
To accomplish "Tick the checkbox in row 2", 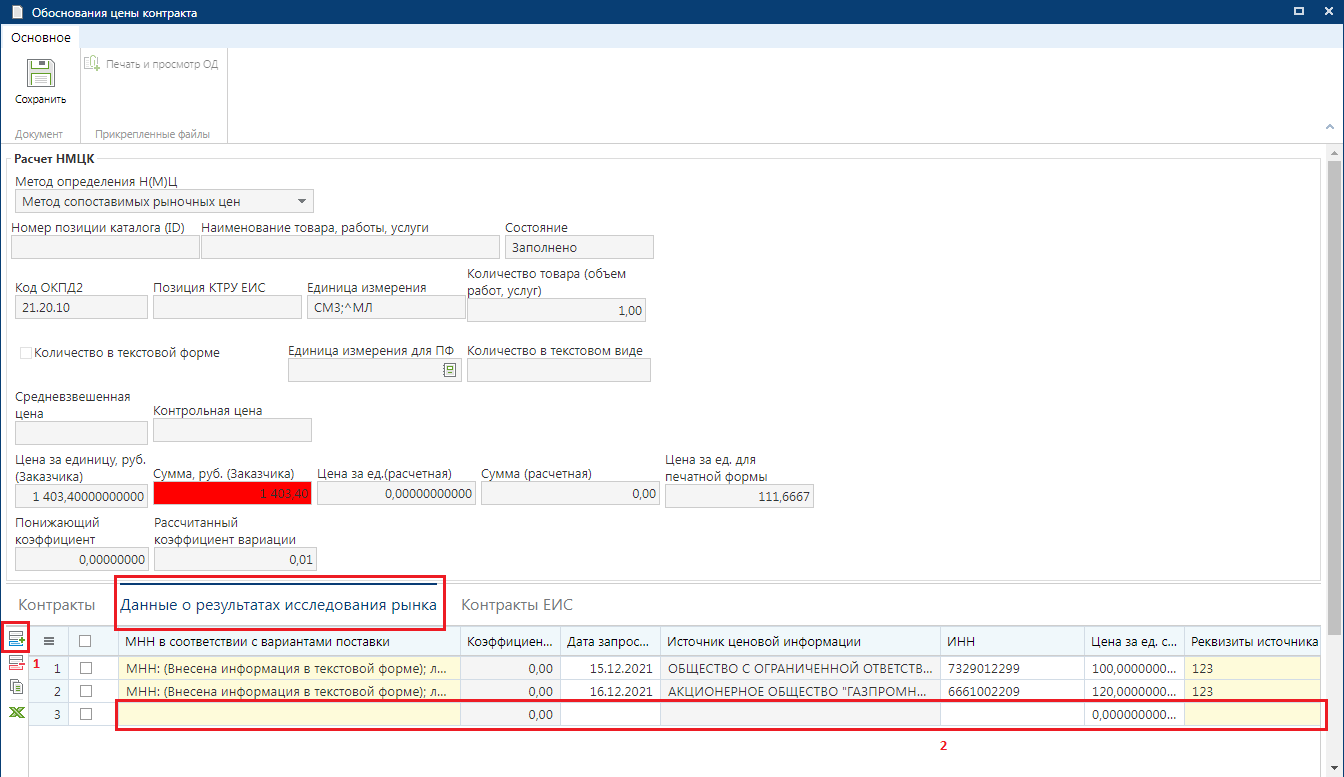I will (x=86, y=691).
